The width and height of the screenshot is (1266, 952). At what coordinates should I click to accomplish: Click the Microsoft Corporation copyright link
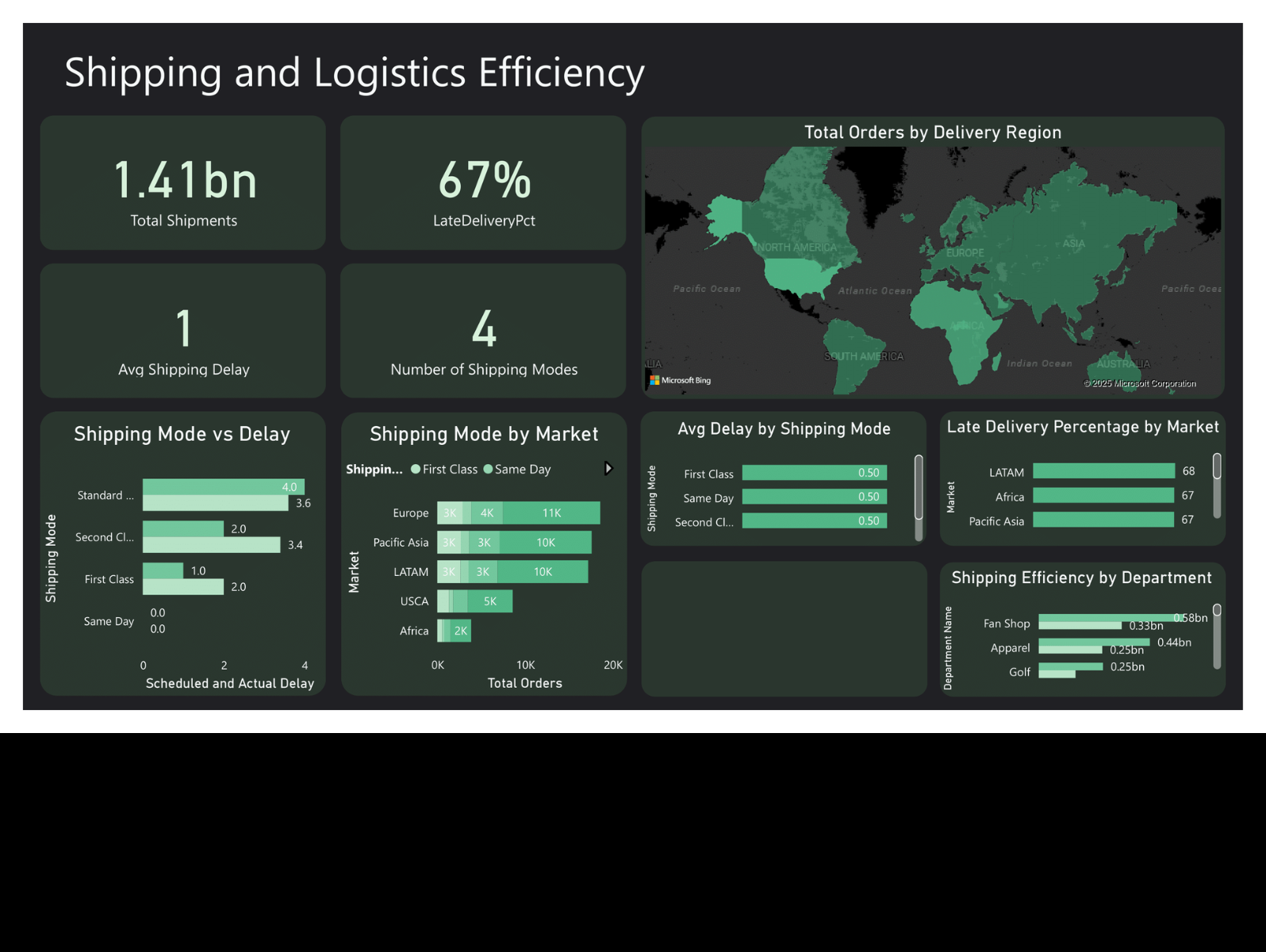tap(1140, 384)
